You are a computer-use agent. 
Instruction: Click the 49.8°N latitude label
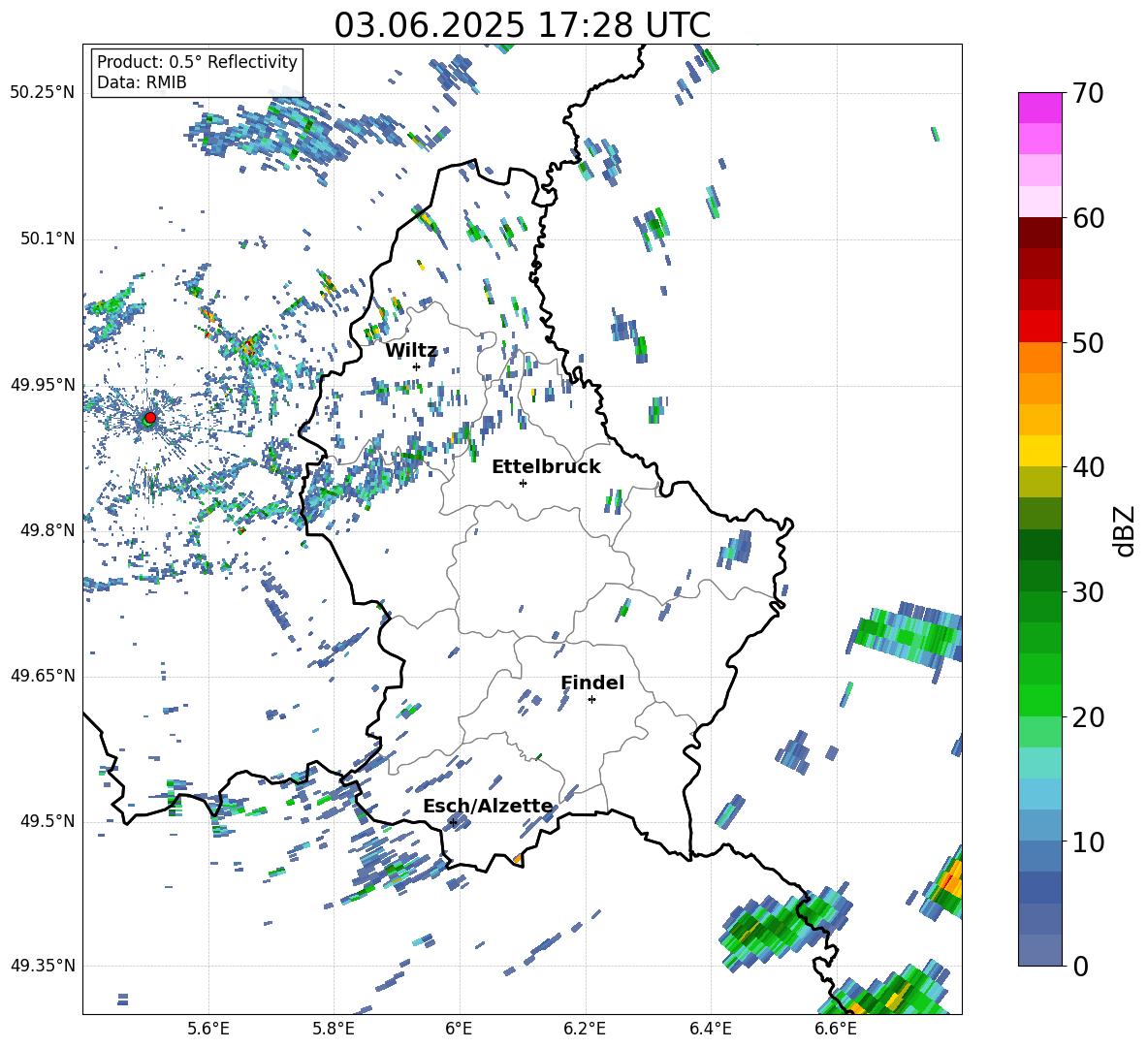48,530
